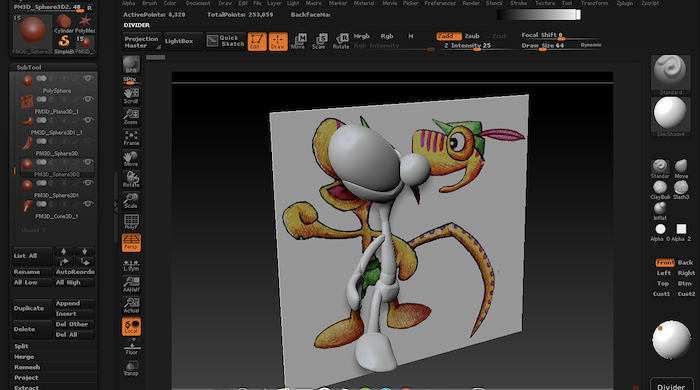Click Delete subtool button

pos(32,329)
